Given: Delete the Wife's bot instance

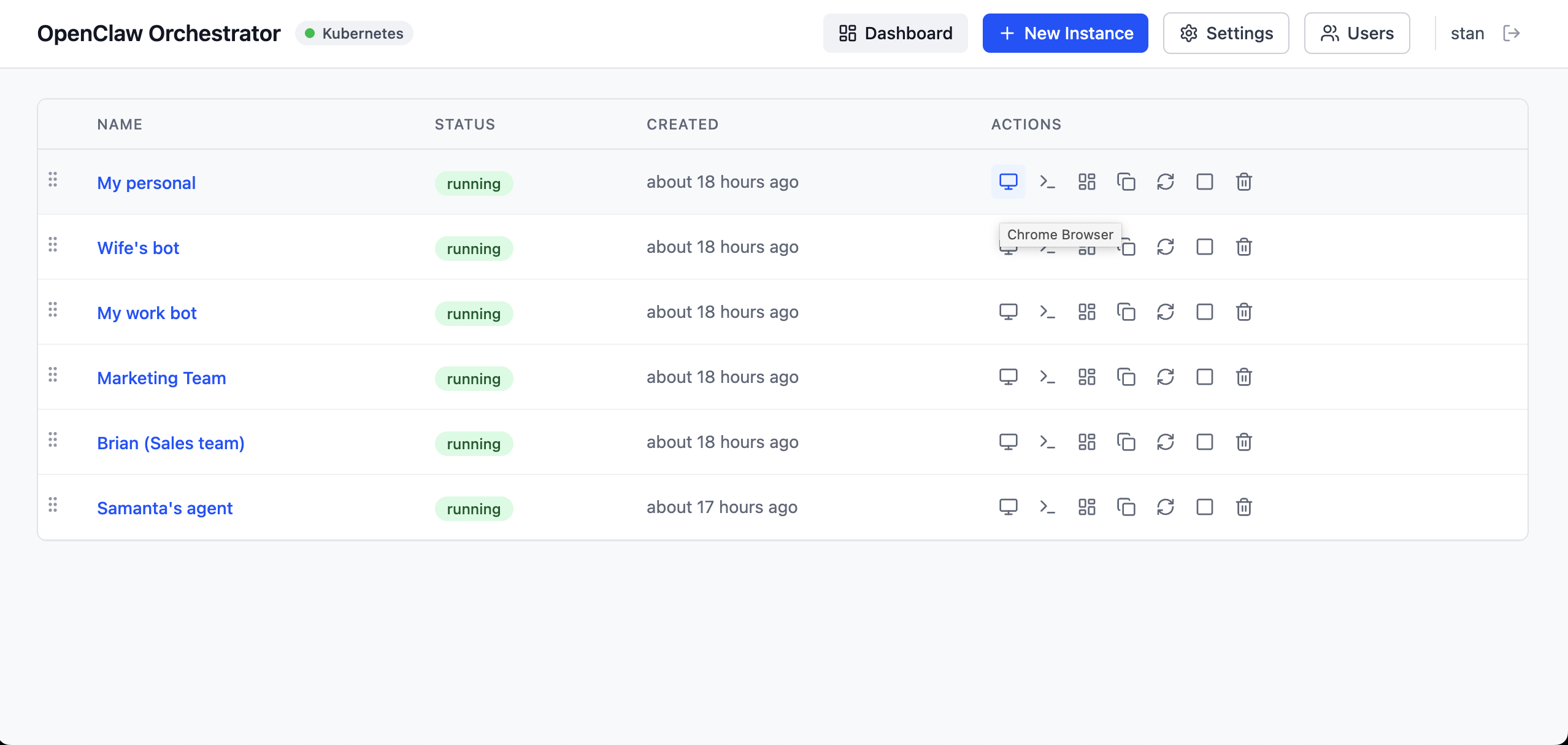Looking at the screenshot, I should [1243, 247].
